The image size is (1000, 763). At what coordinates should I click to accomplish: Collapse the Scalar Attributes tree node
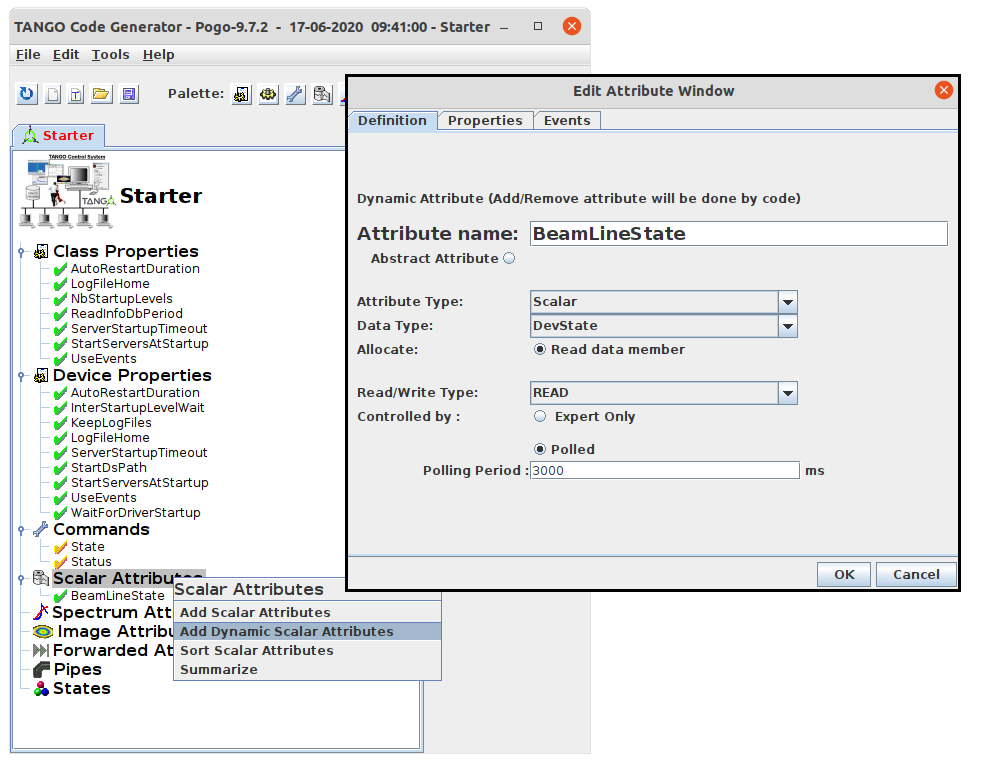[x=21, y=579]
